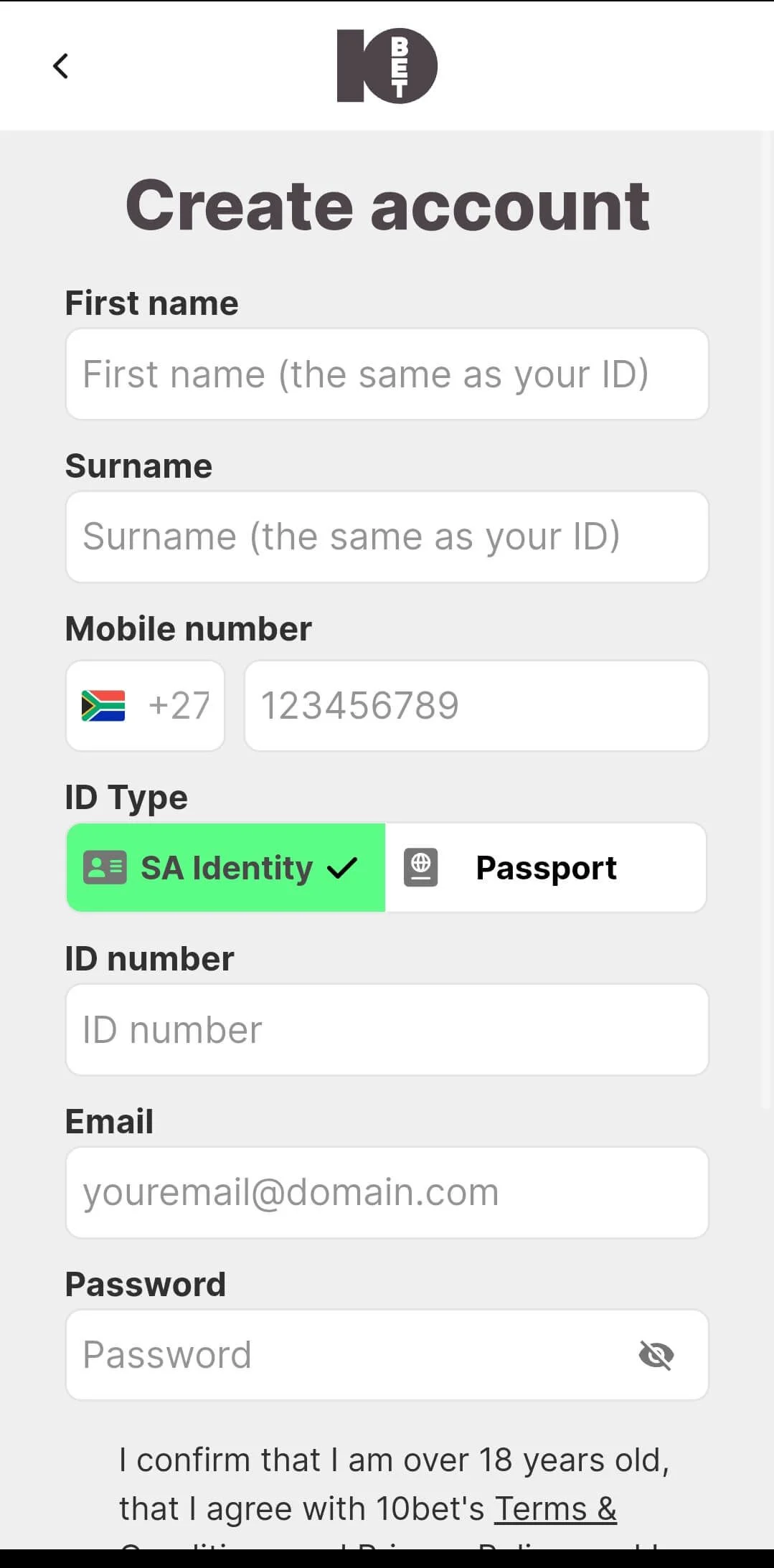The width and height of the screenshot is (774, 1568).
Task: Open the Terms & Conditions link
Action: (555, 1508)
